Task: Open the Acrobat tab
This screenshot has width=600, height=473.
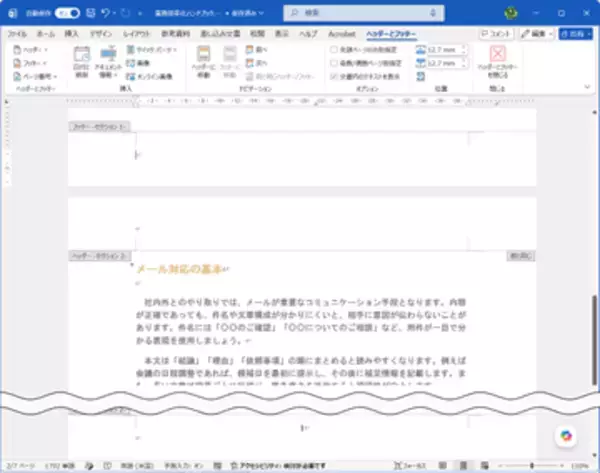Action: click(342, 34)
